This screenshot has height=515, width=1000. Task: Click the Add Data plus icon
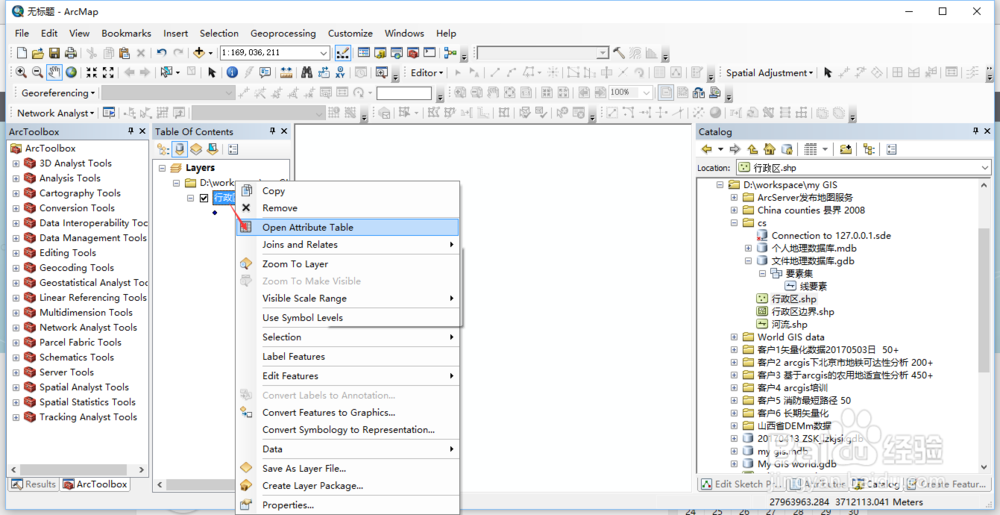pos(199,53)
